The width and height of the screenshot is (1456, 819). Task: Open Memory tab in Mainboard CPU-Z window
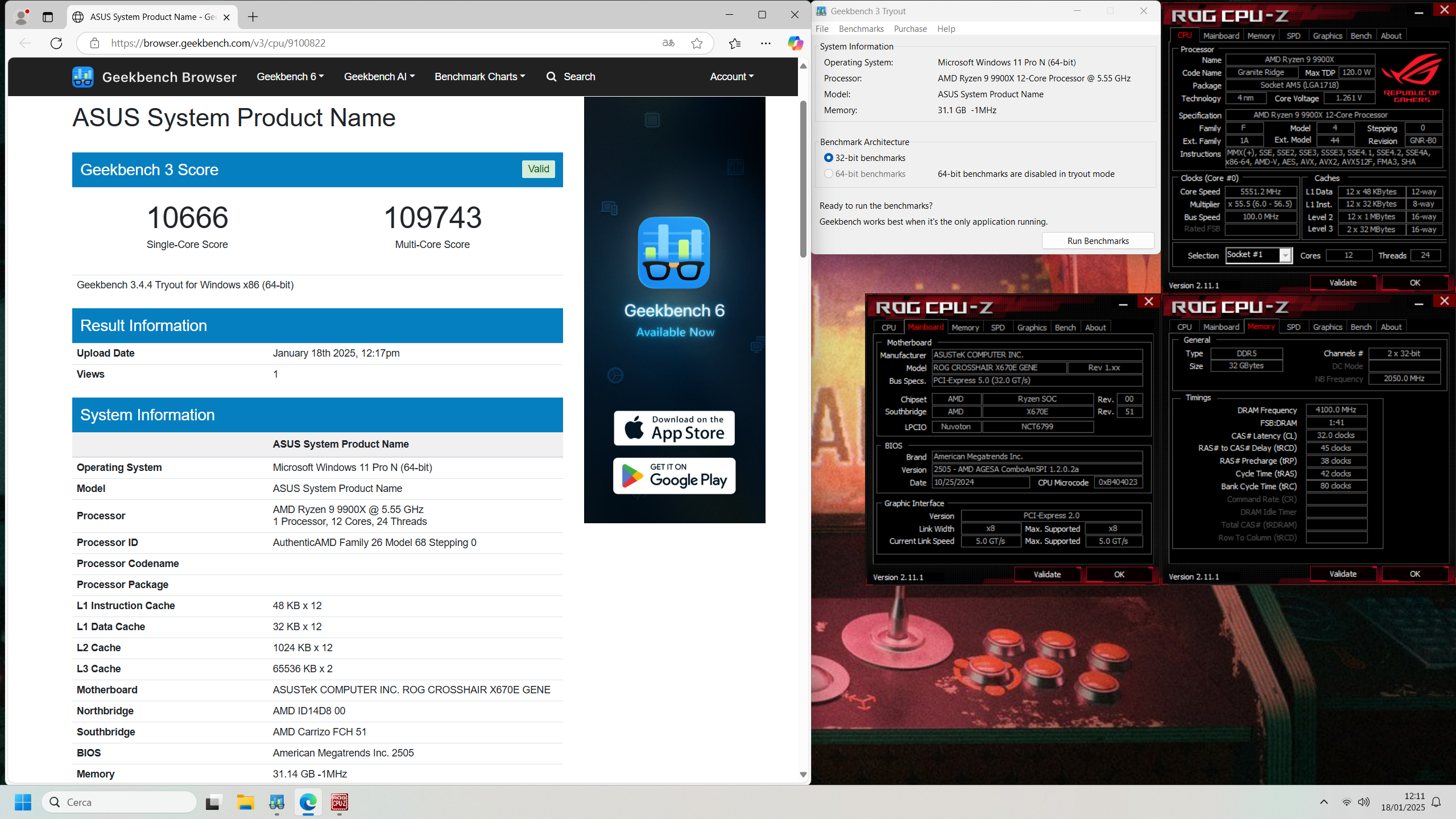coord(965,328)
